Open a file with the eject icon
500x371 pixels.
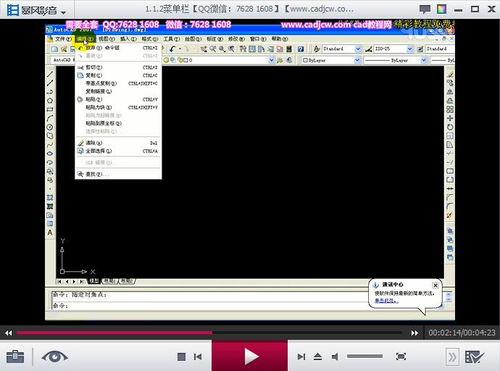coord(318,357)
